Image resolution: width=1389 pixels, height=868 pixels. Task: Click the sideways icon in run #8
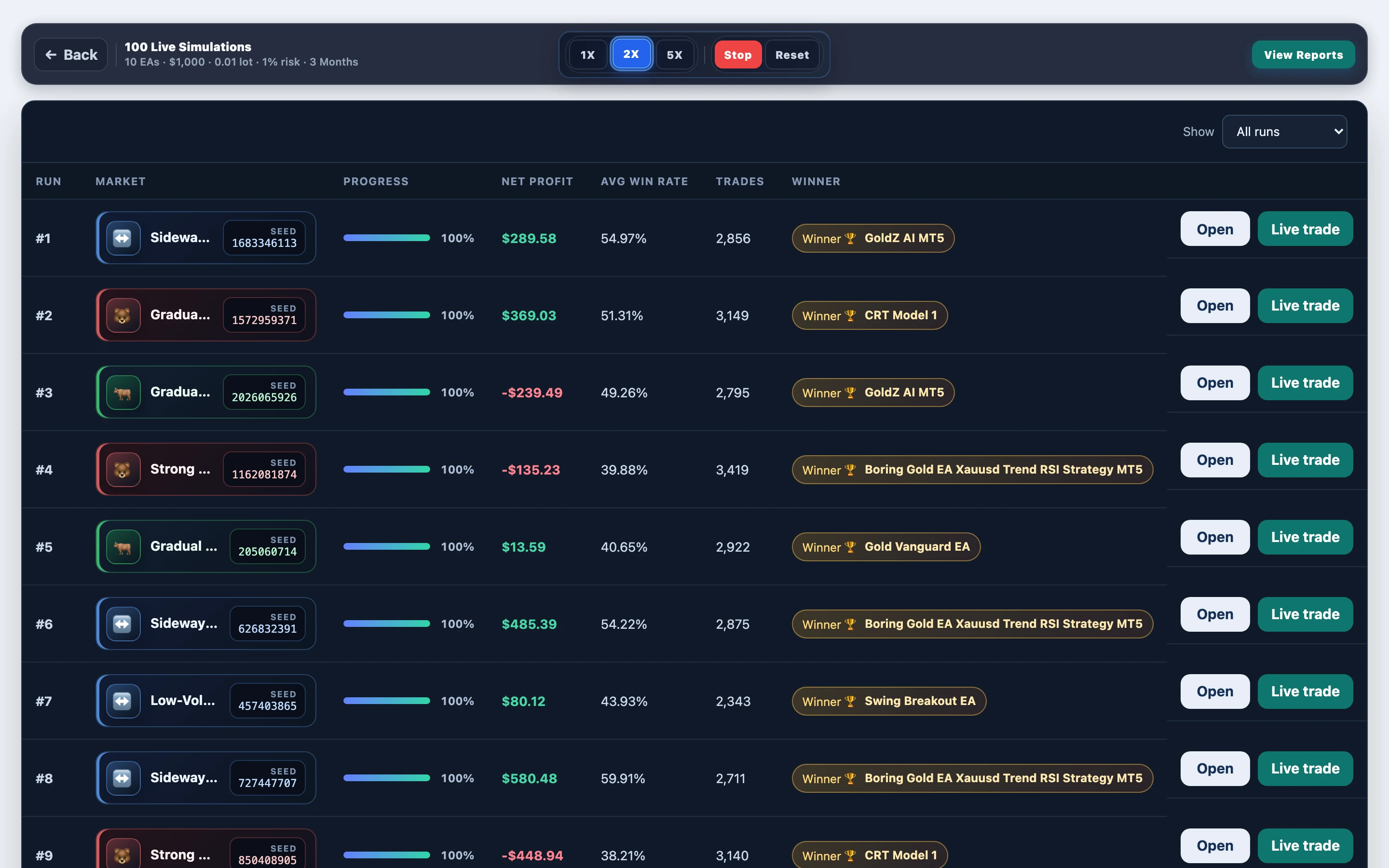pyautogui.click(x=123, y=778)
